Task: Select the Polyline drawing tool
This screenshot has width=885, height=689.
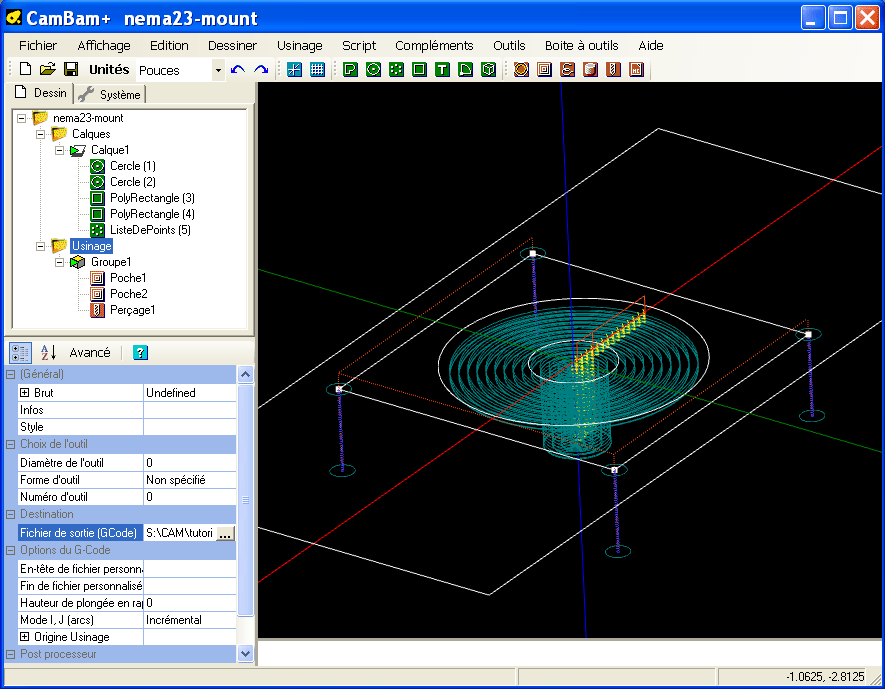Action: (x=351, y=69)
